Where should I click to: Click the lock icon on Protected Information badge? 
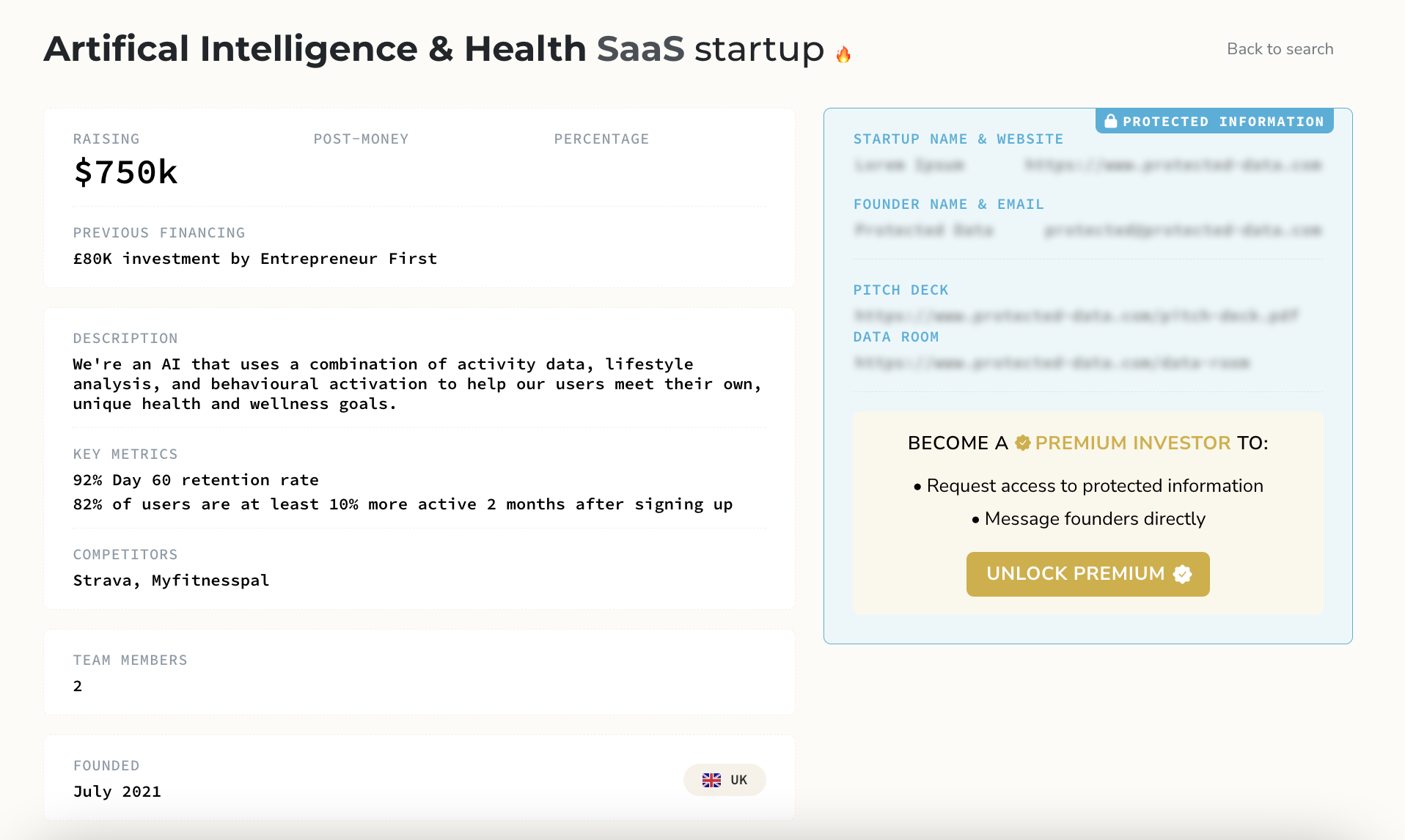1111,121
